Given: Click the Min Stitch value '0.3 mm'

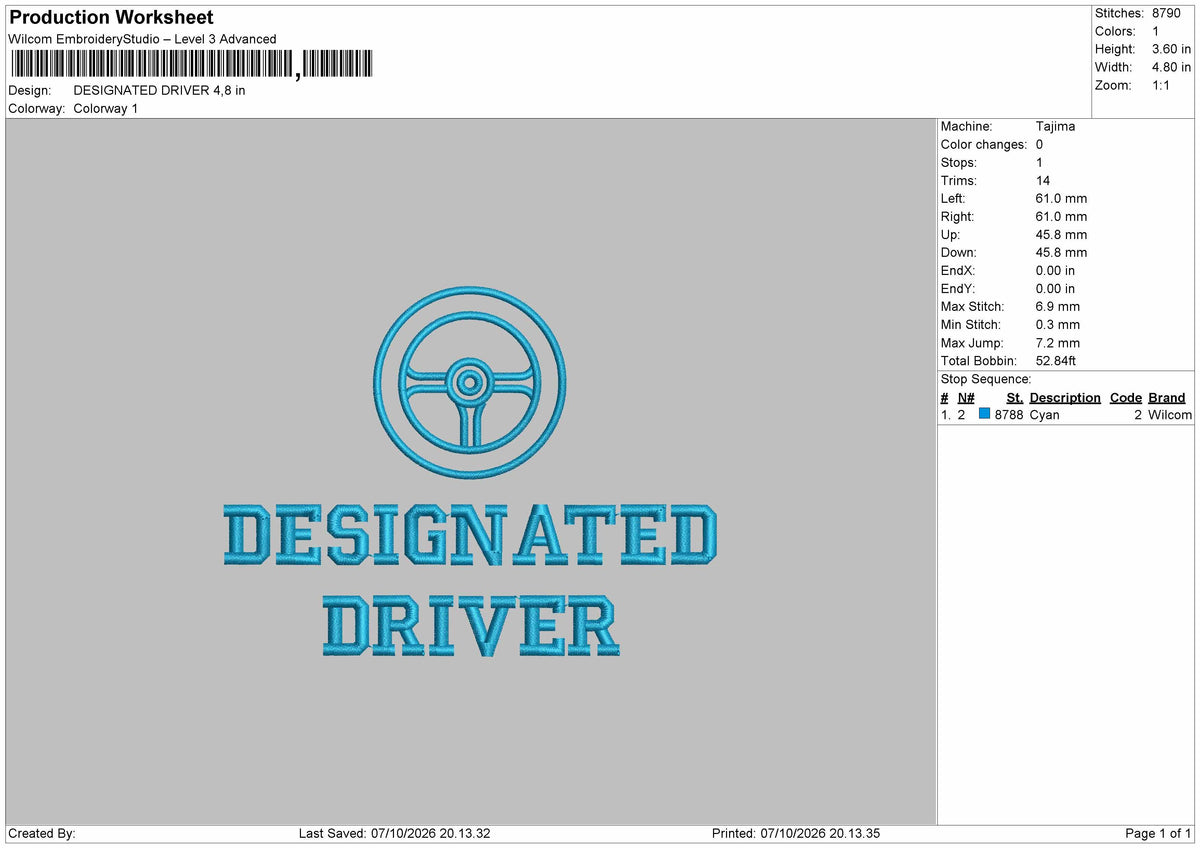Looking at the screenshot, I should click(x=1058, y=324).
